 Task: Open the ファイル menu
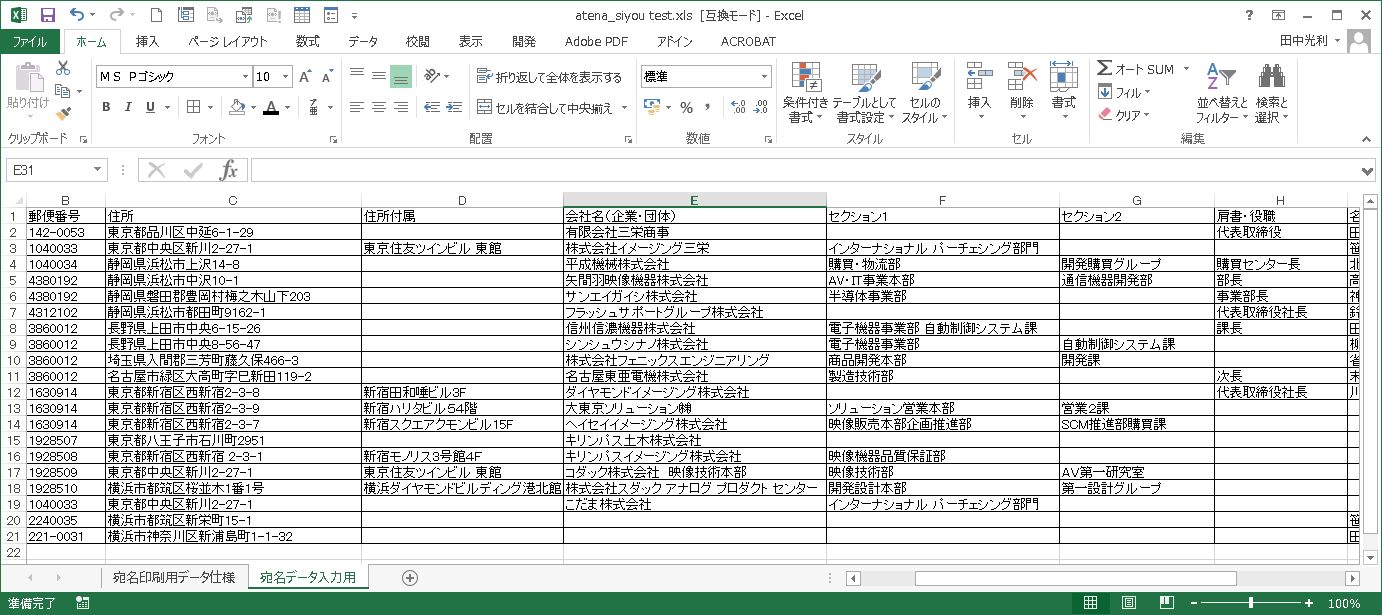[29, 41]
